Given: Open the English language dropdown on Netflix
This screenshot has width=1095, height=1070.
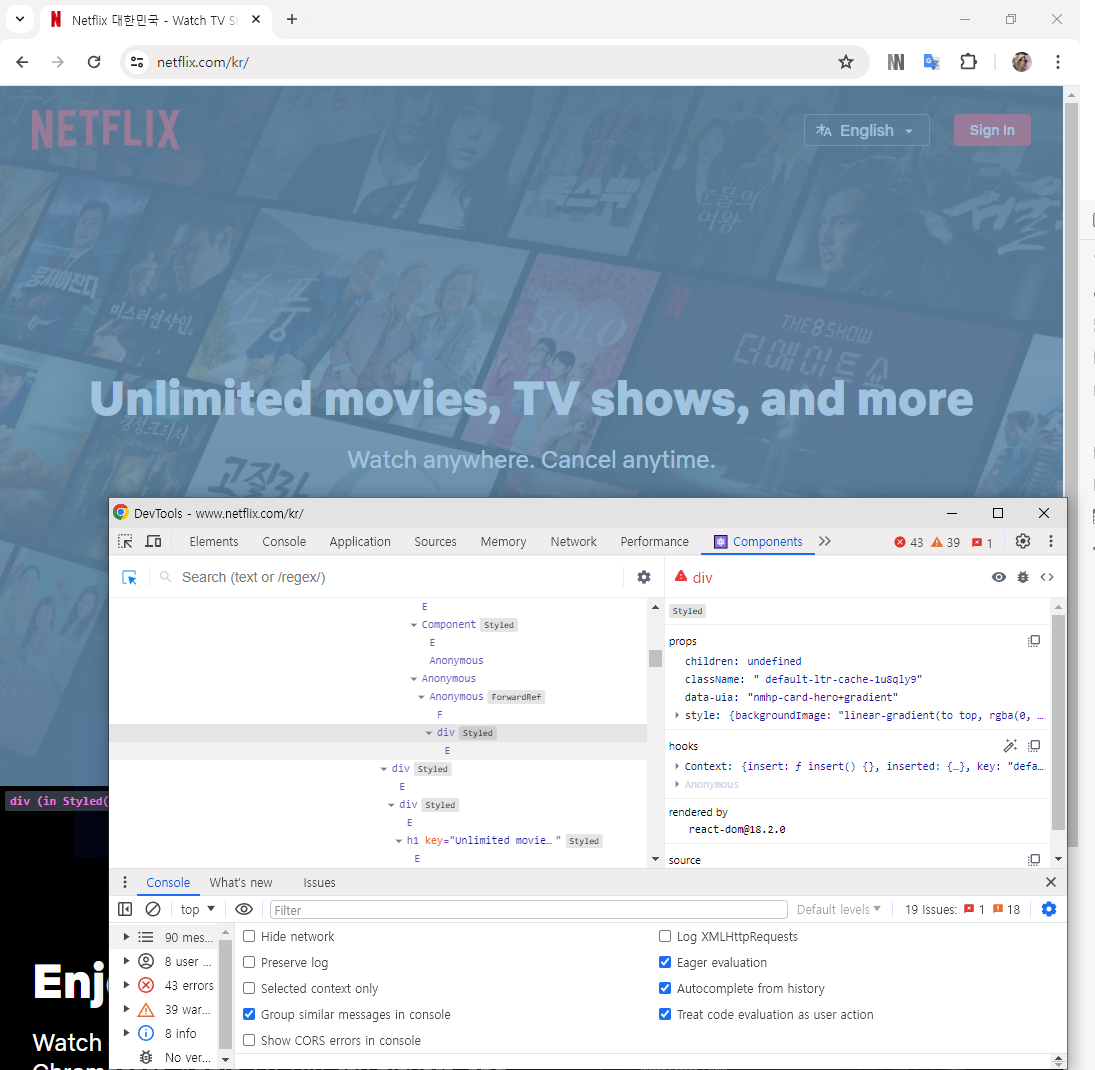Looking at the screenshot, I should pos(867,130).
